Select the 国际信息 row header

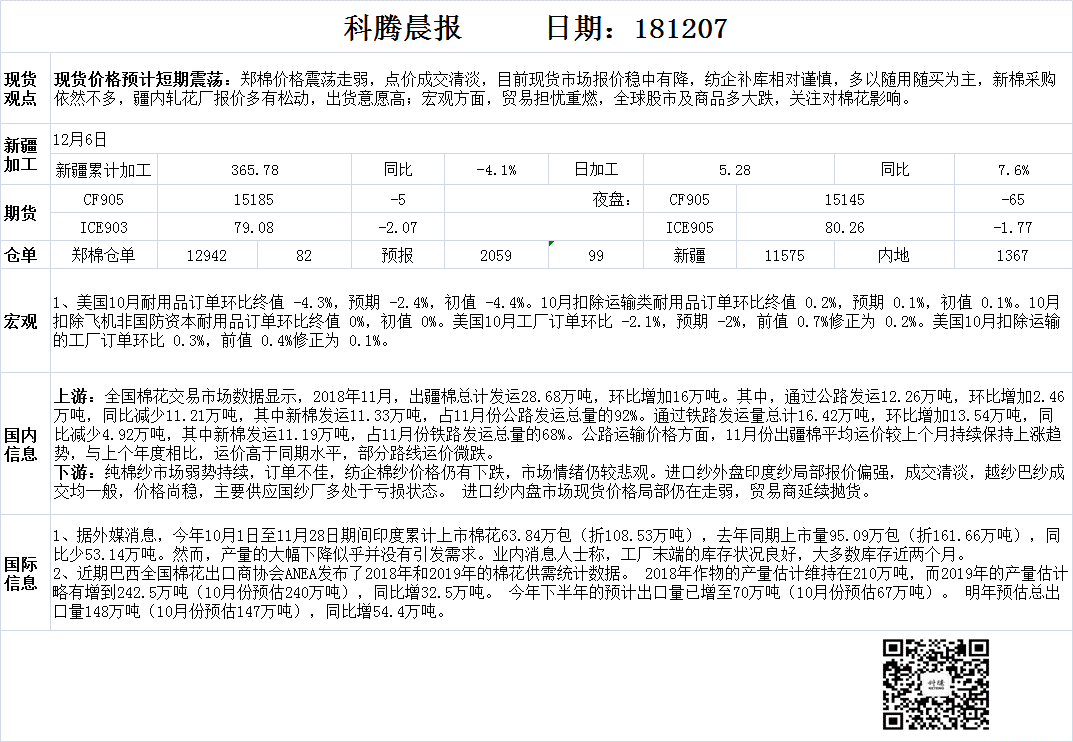click(x=21, y=572)
